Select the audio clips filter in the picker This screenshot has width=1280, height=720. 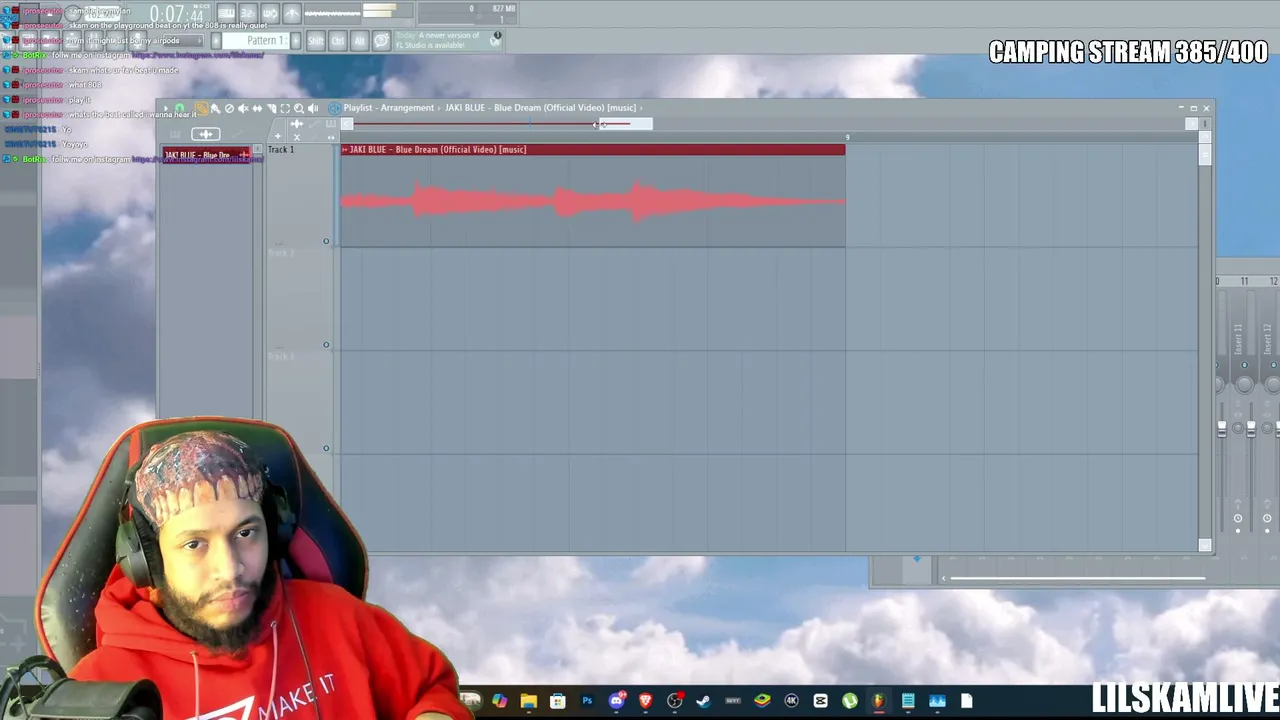pos(205,134)
